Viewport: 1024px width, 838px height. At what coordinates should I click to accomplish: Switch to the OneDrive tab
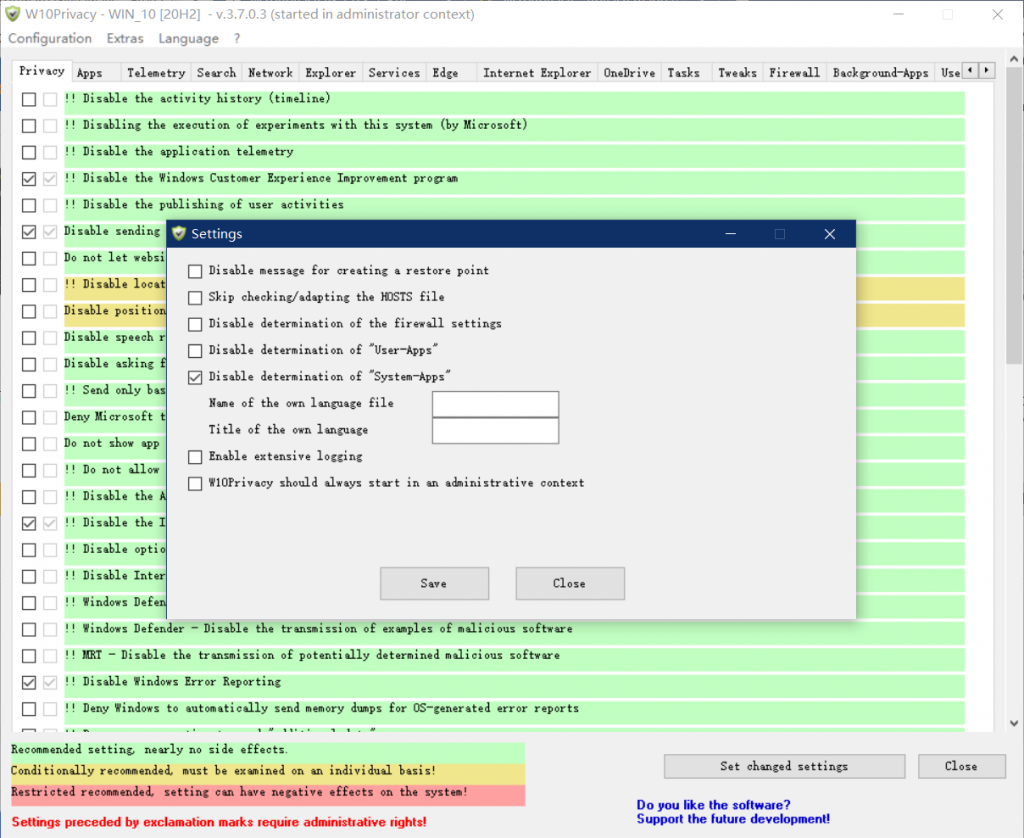pyautogui.click(x=629, y=73)
